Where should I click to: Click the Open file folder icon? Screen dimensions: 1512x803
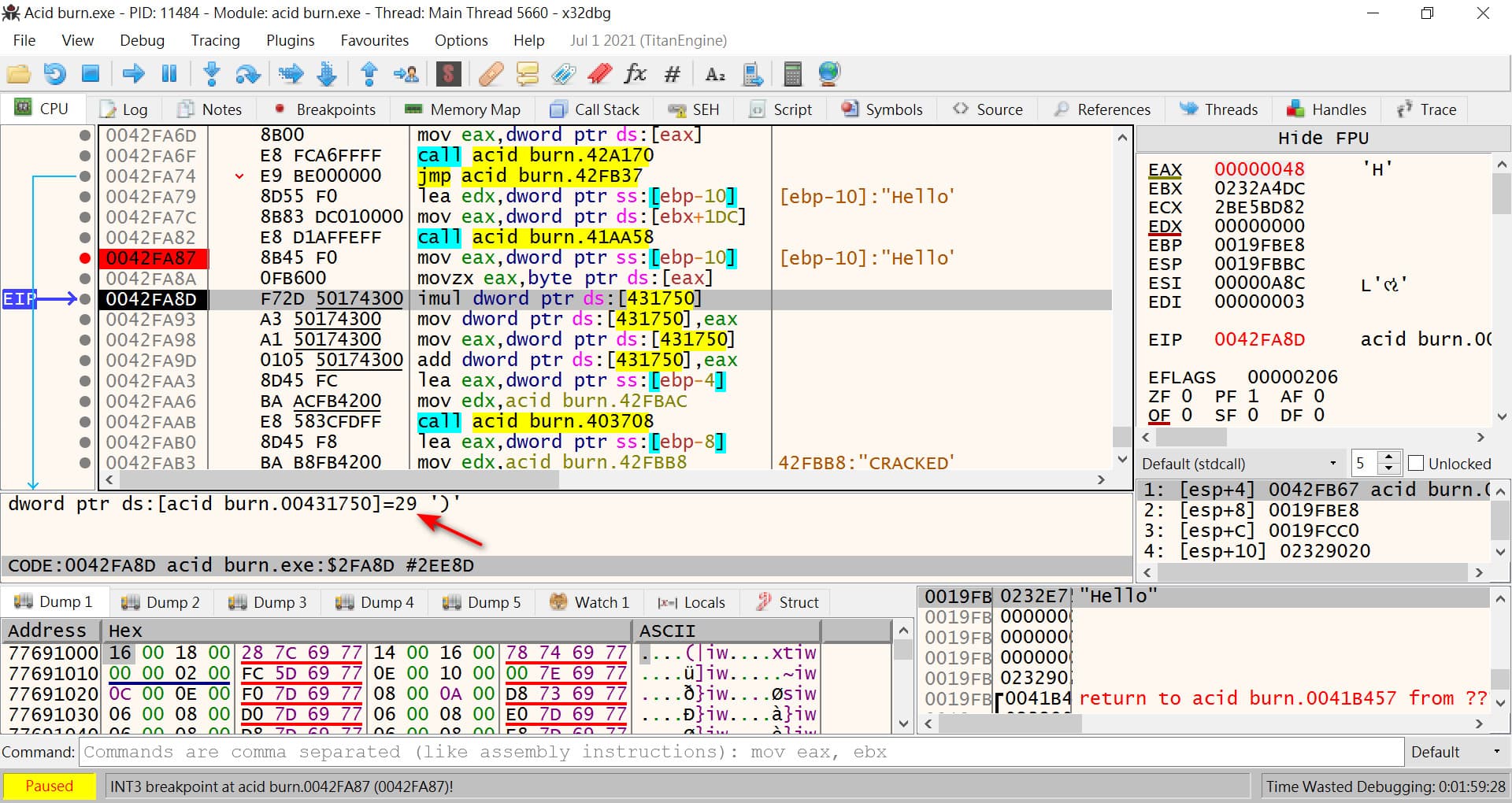[18, 74]
